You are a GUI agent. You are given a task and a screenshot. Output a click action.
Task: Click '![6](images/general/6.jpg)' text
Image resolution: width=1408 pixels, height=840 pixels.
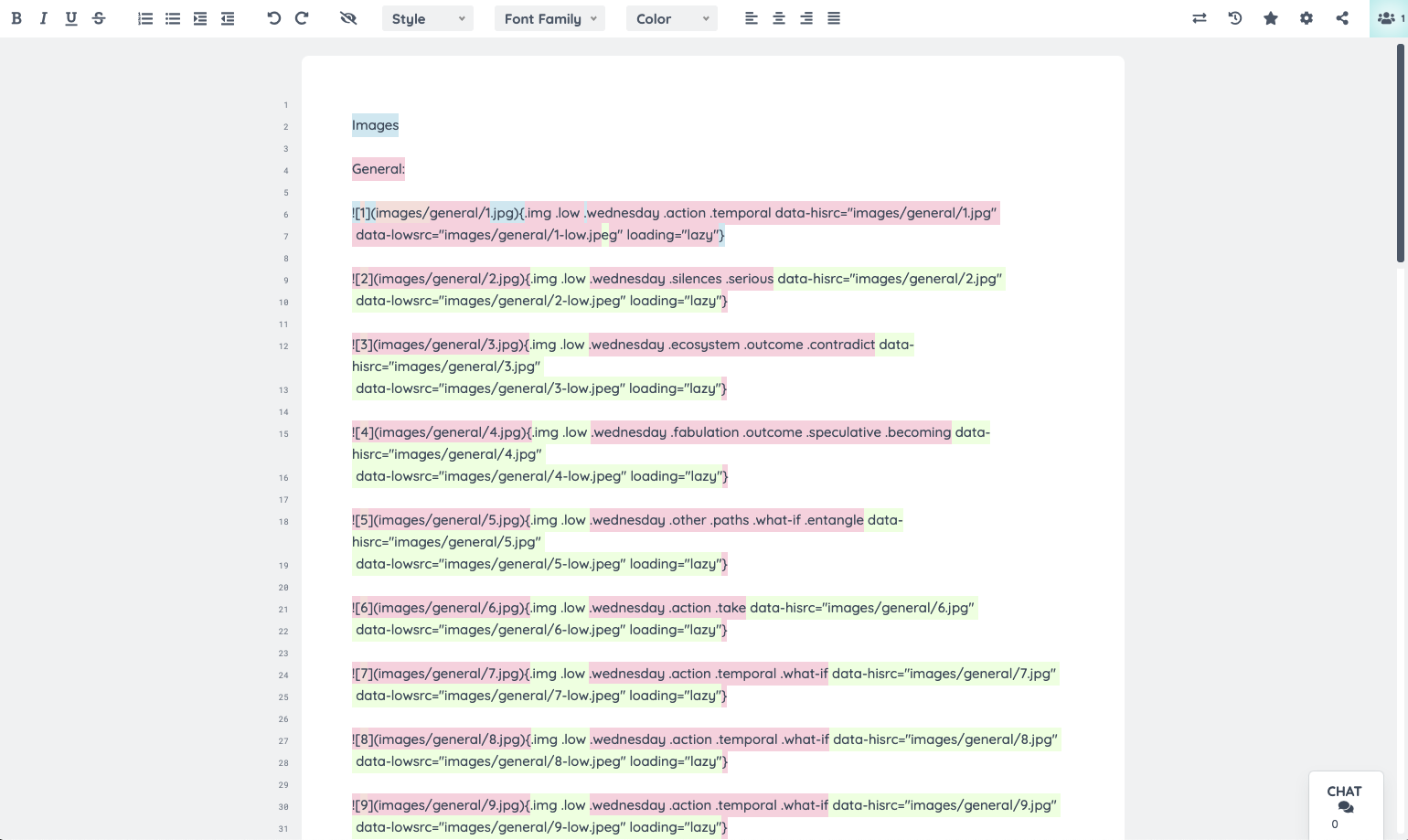point(439,608)
